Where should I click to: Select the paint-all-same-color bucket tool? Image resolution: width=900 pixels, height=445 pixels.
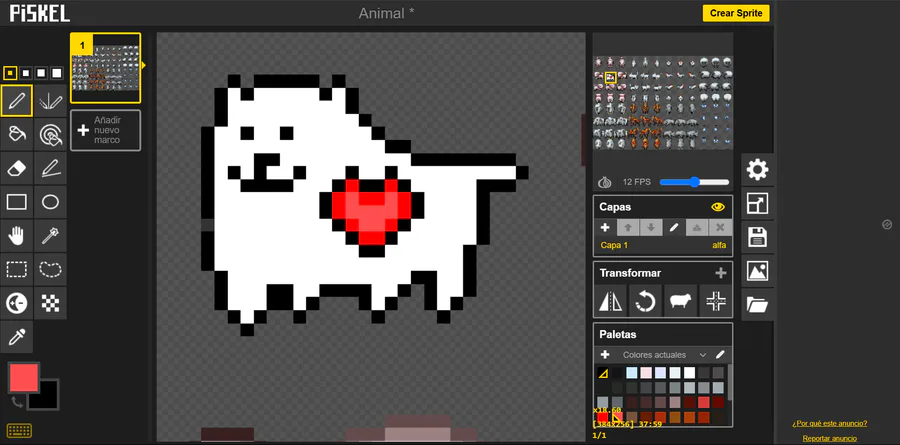[51, 134]
